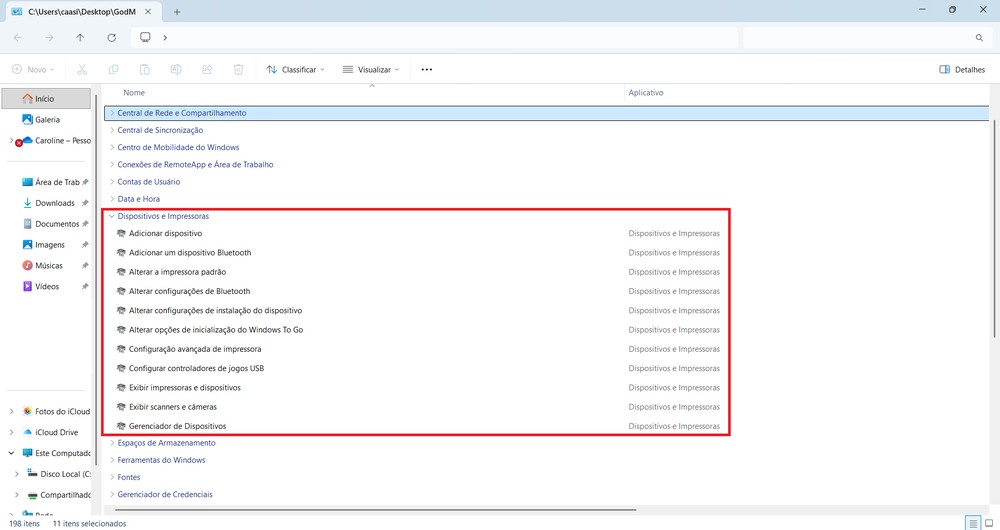Click the Delete trash icon
The width and height of the screenshot is (1000, 530).
(x=239, y=70)
